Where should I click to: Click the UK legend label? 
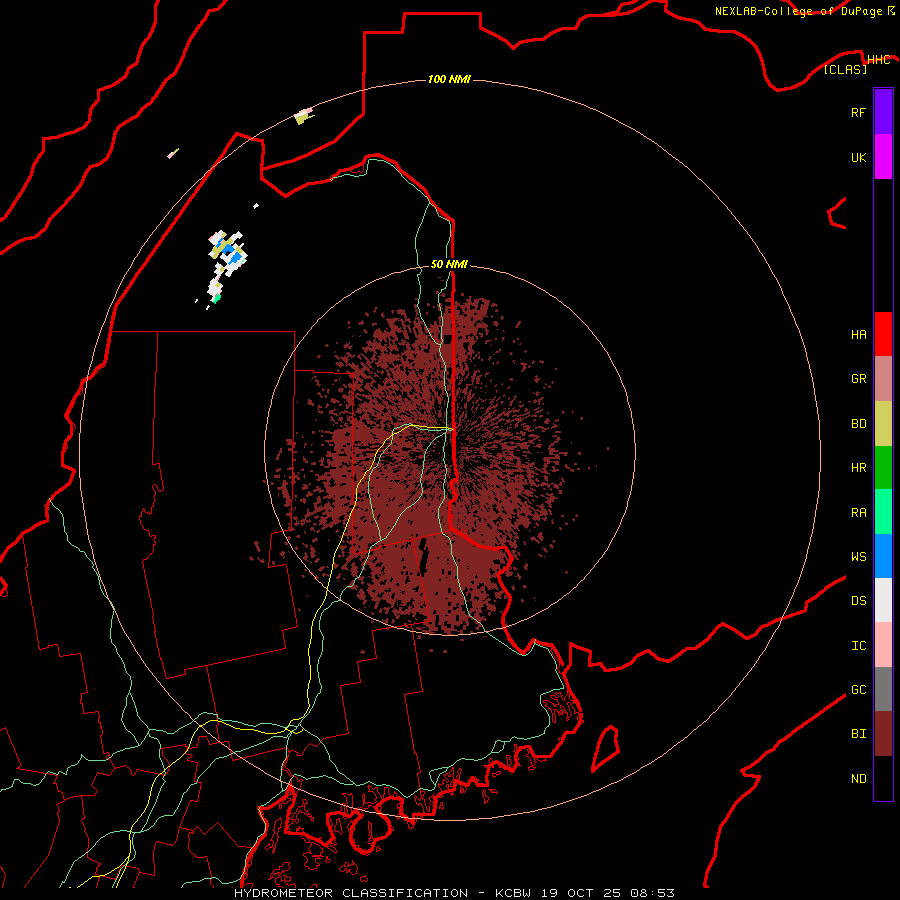pos(858,157)
